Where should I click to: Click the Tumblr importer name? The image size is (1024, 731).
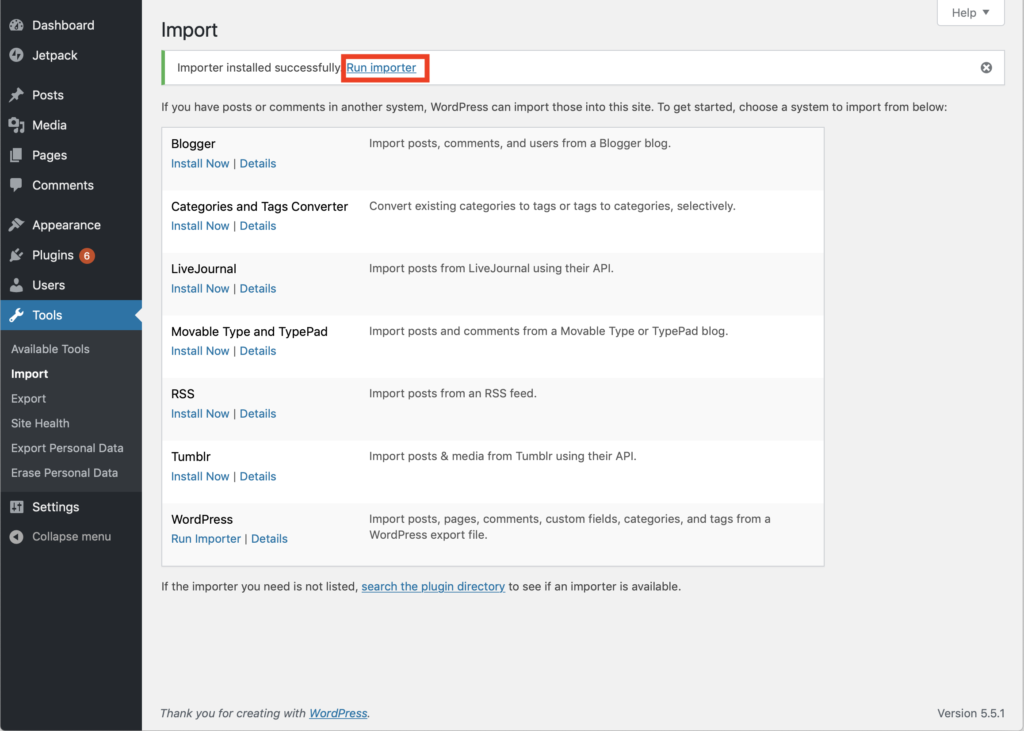[x=191, y=457]
